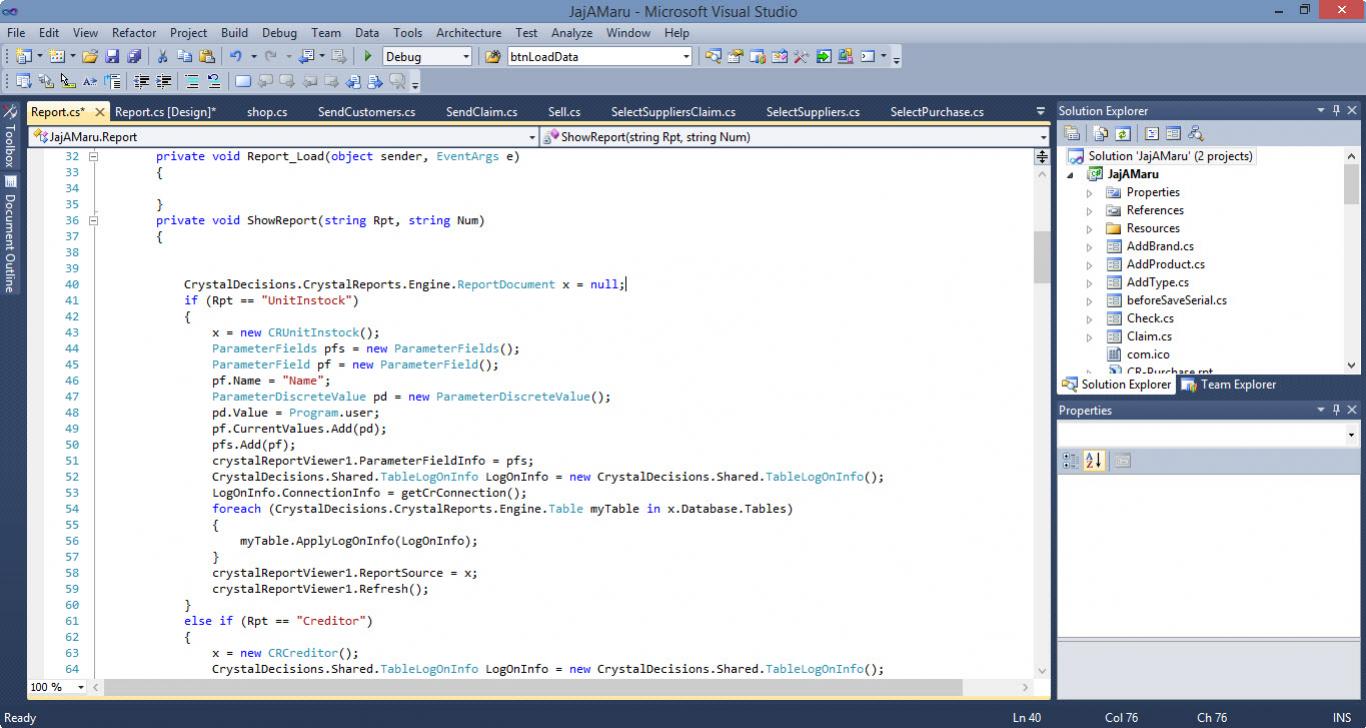Click the Refresh icon in Solution Explorer

click(1123, 134)
